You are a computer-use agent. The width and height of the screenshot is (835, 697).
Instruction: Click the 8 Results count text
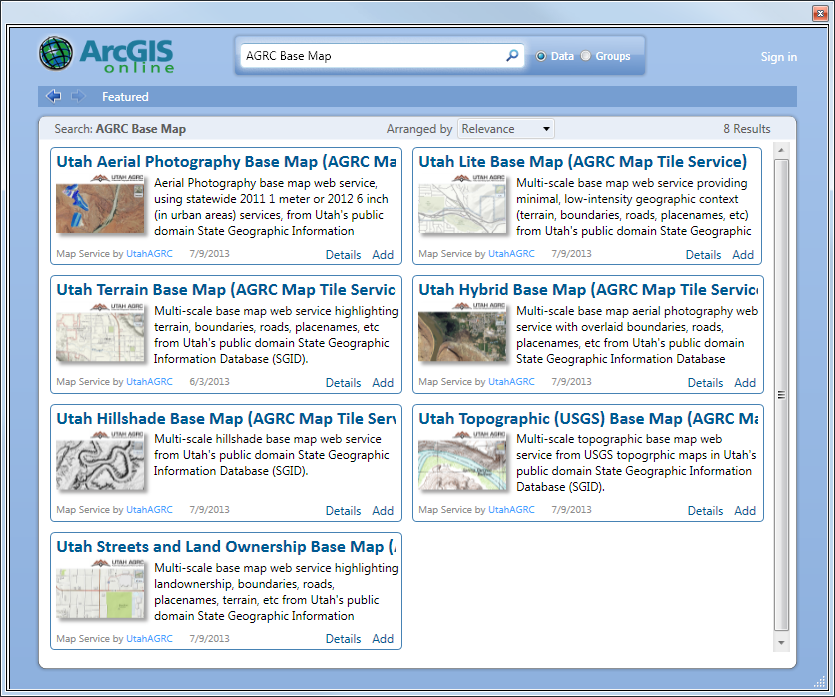pos(747,129)
